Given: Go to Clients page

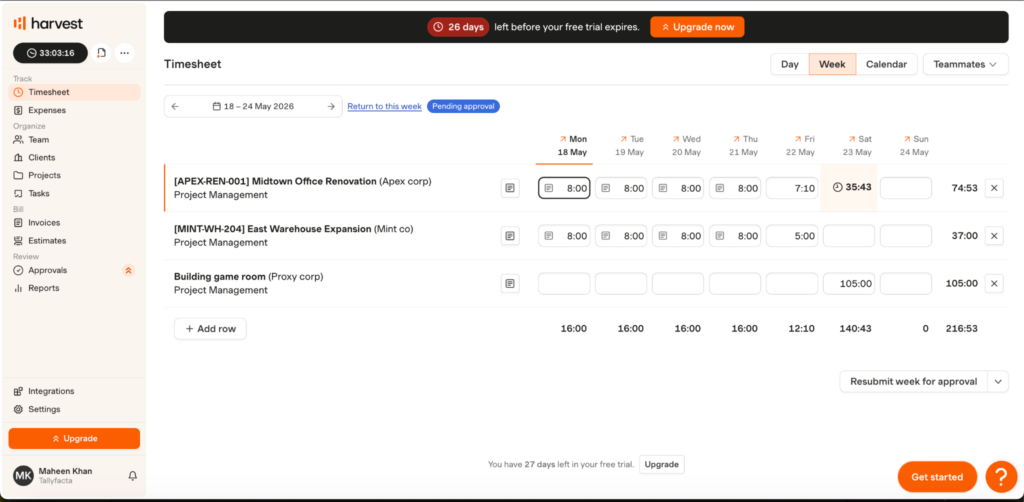Looking at the screenshot, I should click(x=74, y=157).
